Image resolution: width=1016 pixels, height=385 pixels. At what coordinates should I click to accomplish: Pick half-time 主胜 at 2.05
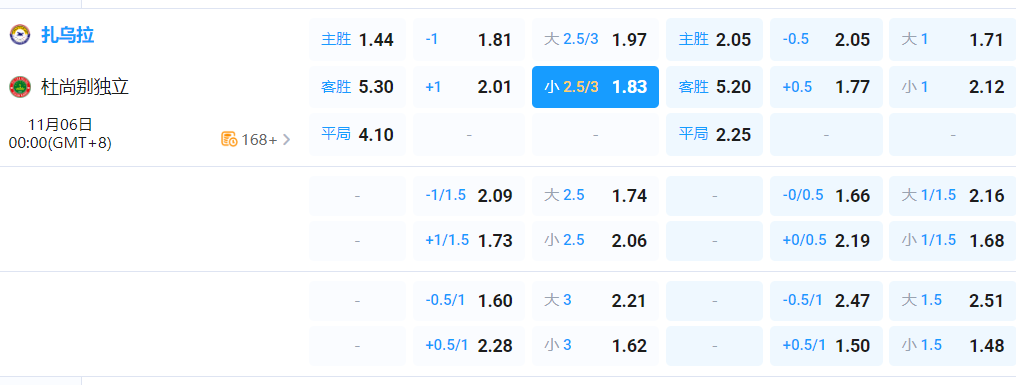(715, 40)
